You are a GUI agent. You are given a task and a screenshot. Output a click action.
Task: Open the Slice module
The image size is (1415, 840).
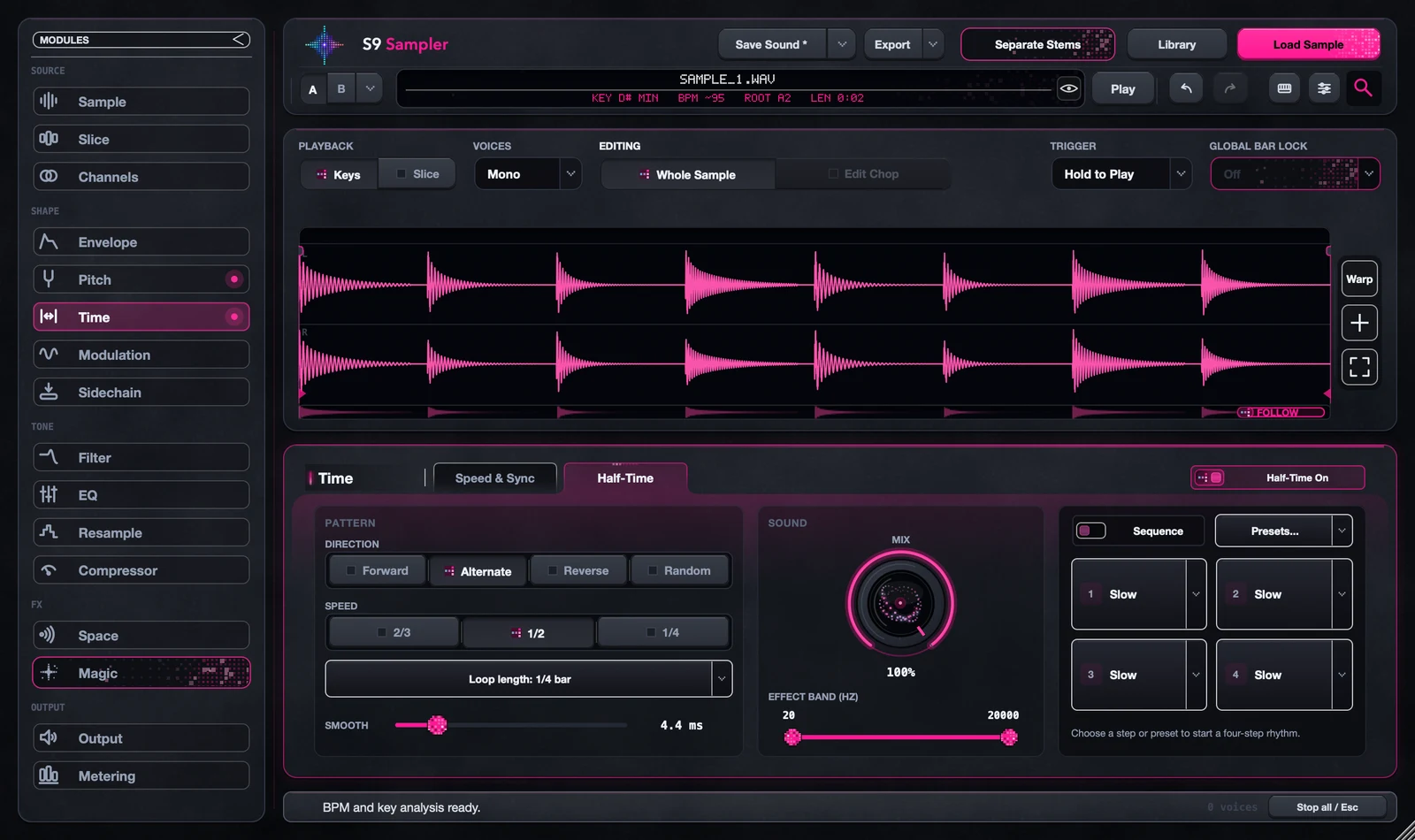pyautogui.click(x=141, y=139)
